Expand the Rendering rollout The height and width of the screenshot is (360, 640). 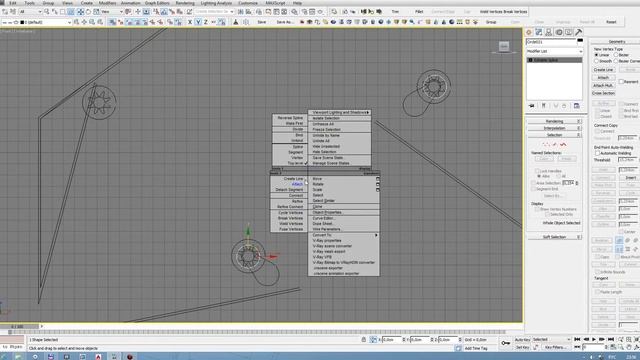554,121
